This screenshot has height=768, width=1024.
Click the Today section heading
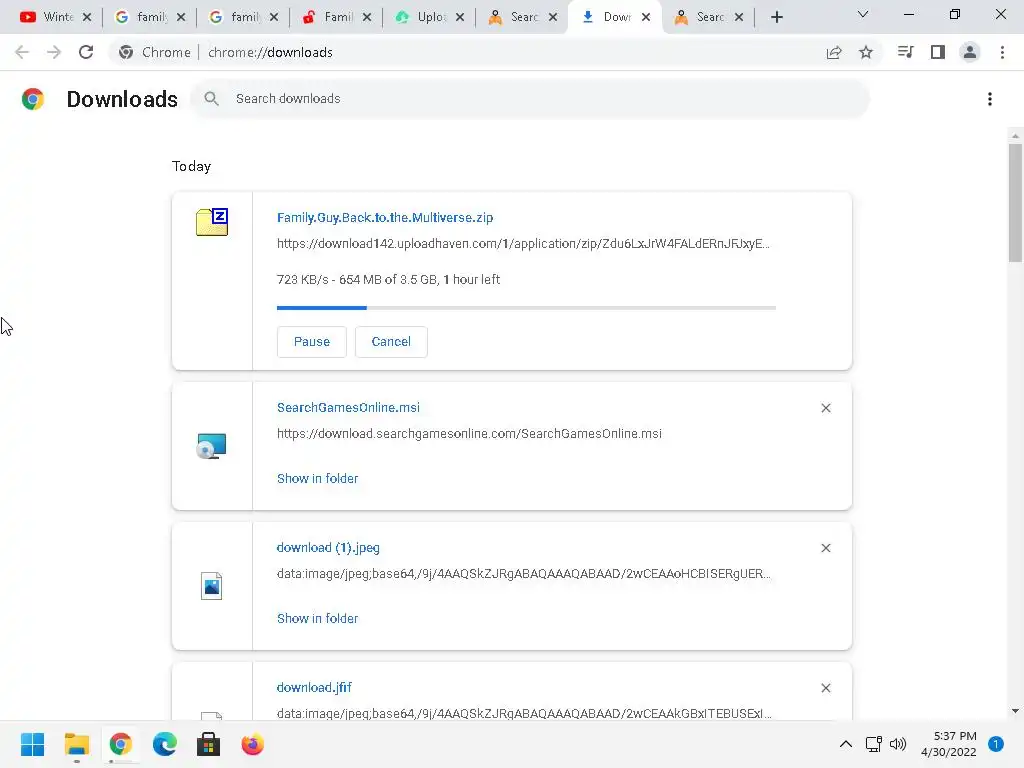pos(191,167)
